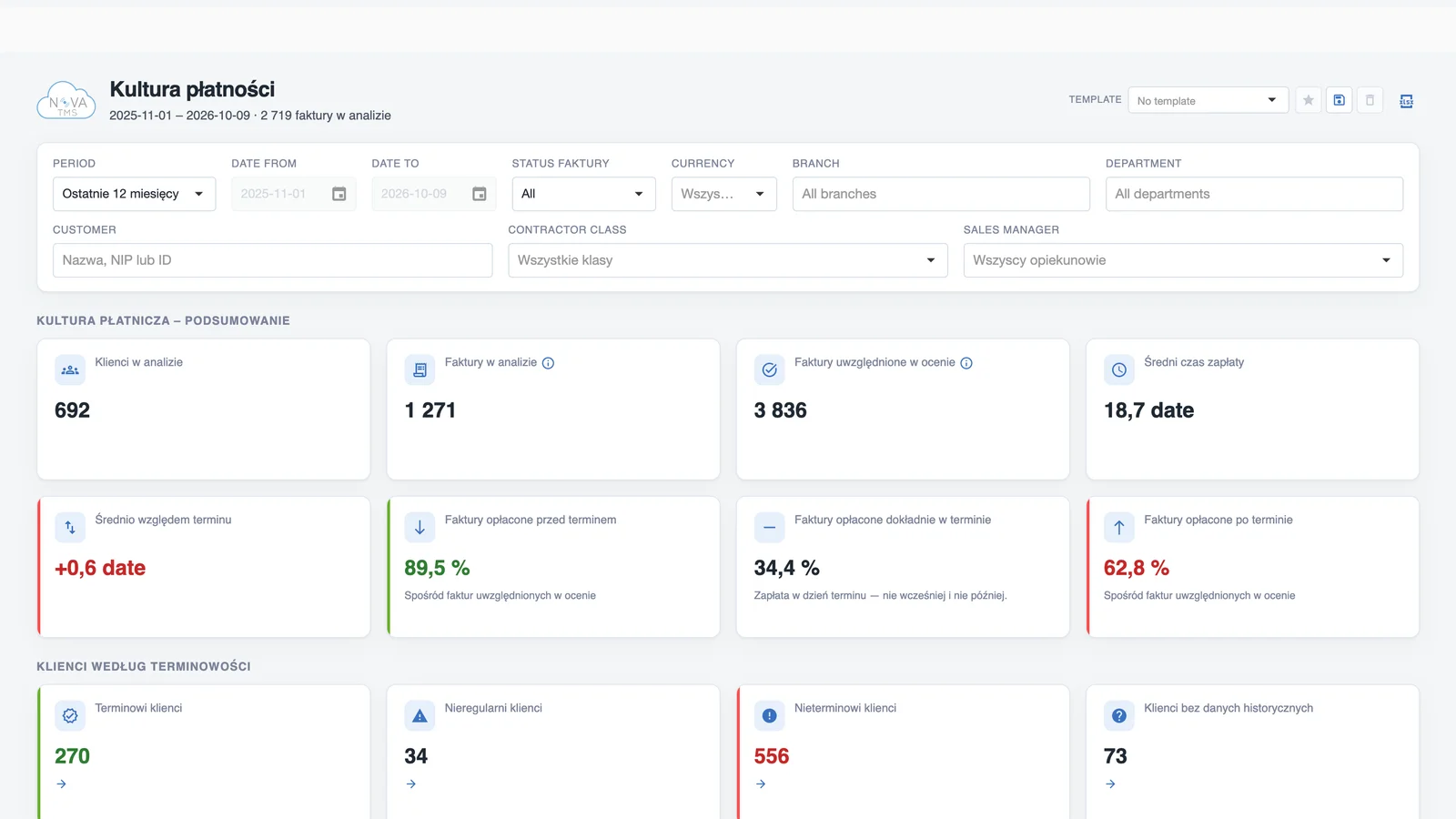Viewport: 1456px width, 819px height.
Task: Show info tooltip for Faktury w analizie
Action: click(x=548, y=363)
